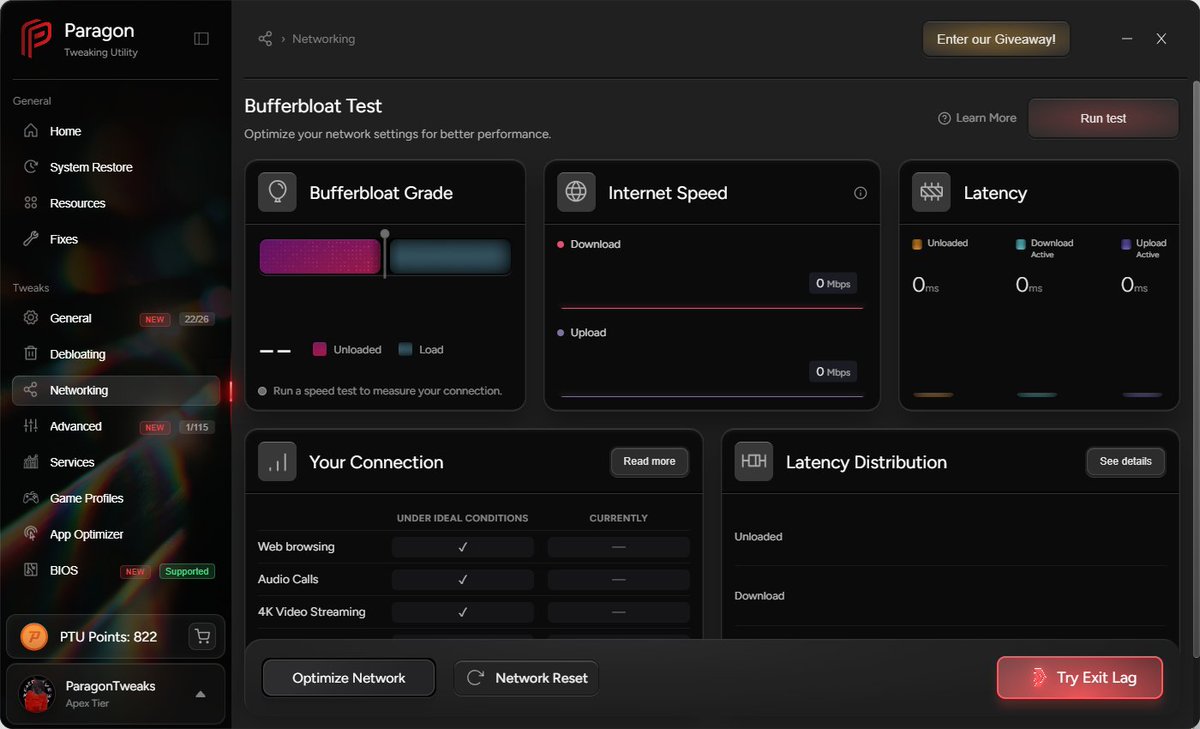Click the Paragon logo icon
The height and width of the screenshot is (729, 1200).
37,39
